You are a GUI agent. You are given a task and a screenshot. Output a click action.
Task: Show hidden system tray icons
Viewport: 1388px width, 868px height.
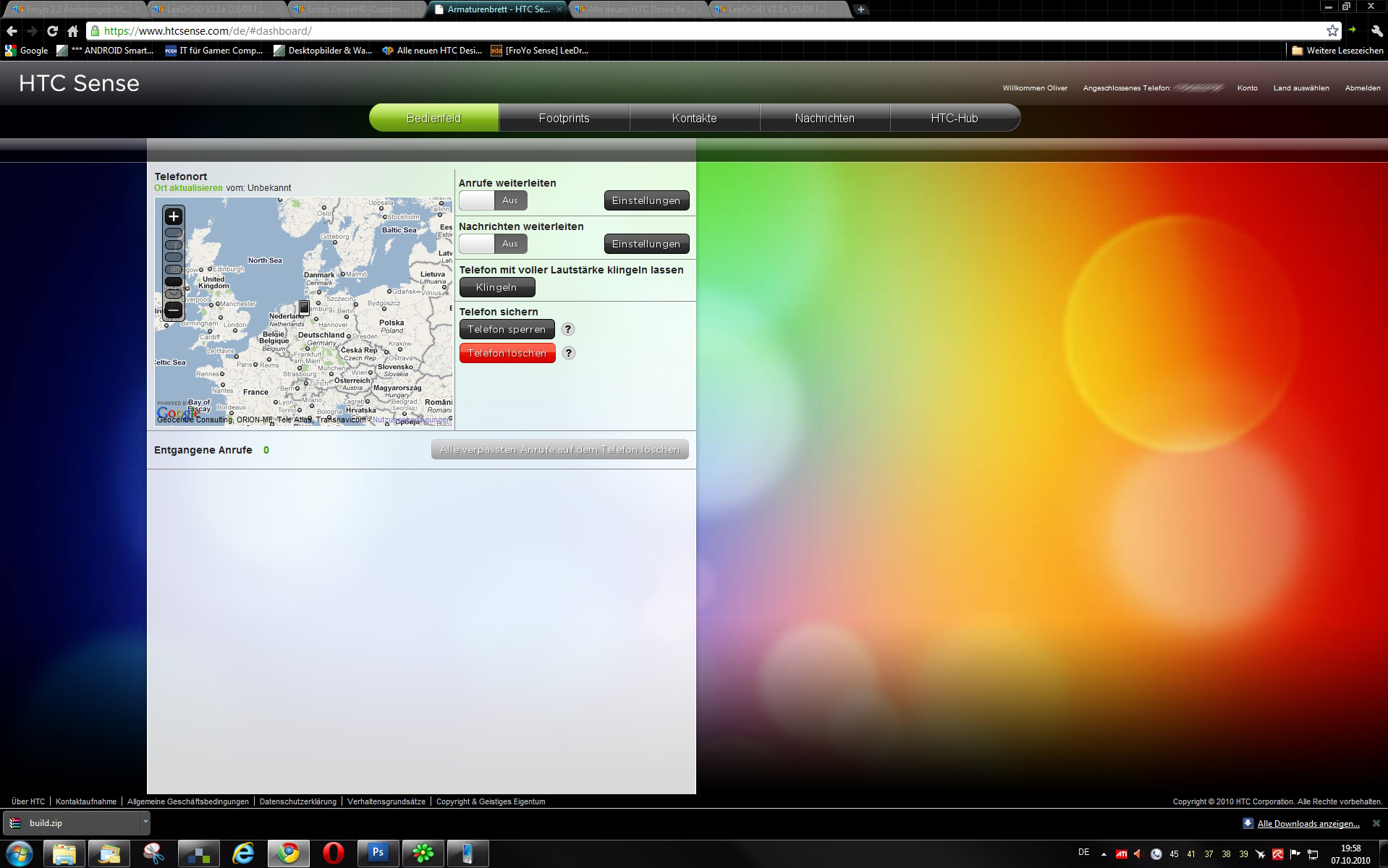[x=1104, y=854]
